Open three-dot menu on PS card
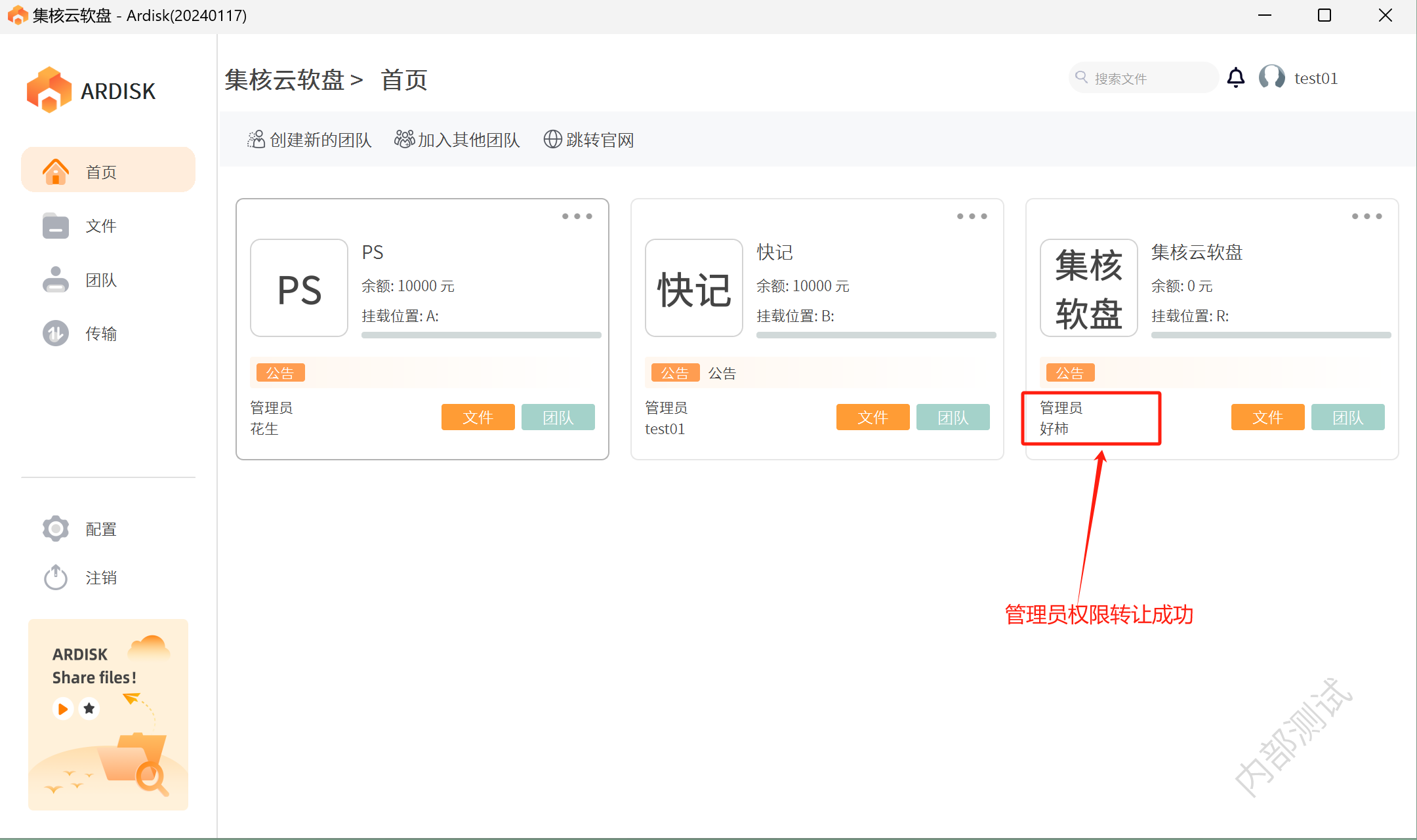 click(x=577, y=216)
